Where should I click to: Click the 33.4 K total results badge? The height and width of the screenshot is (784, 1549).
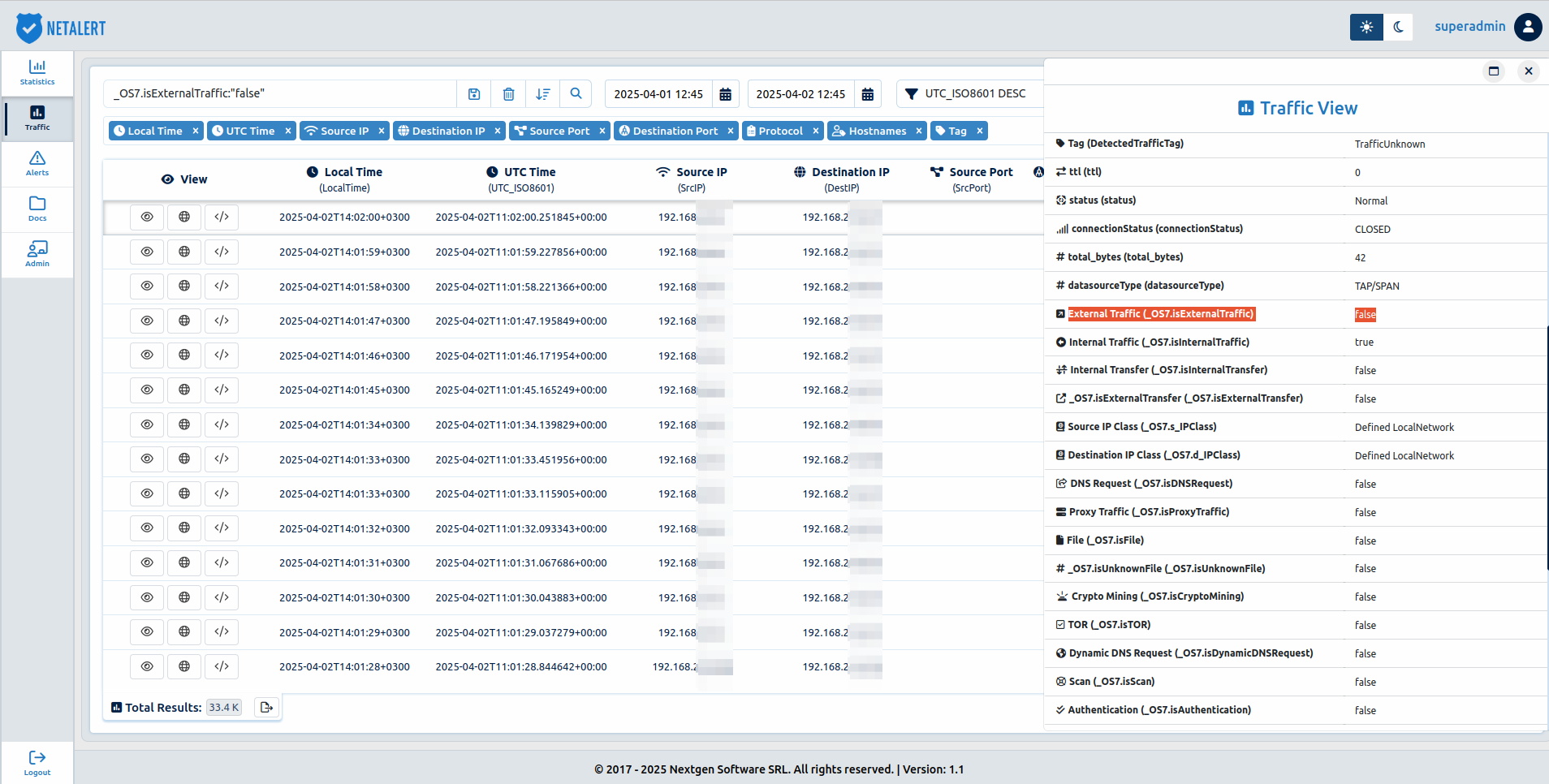[224, 708]
